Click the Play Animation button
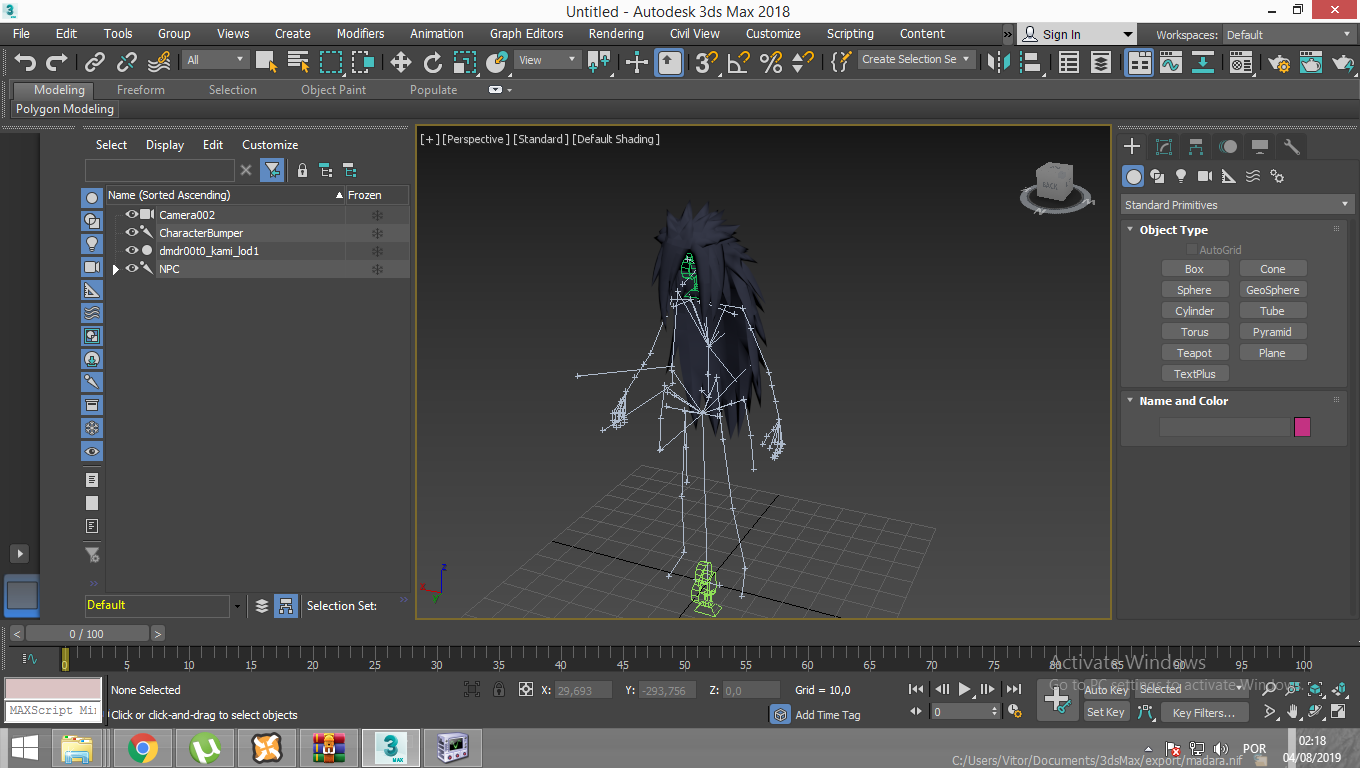This screenshot has height=768, width=1360. tap(965, 689)
